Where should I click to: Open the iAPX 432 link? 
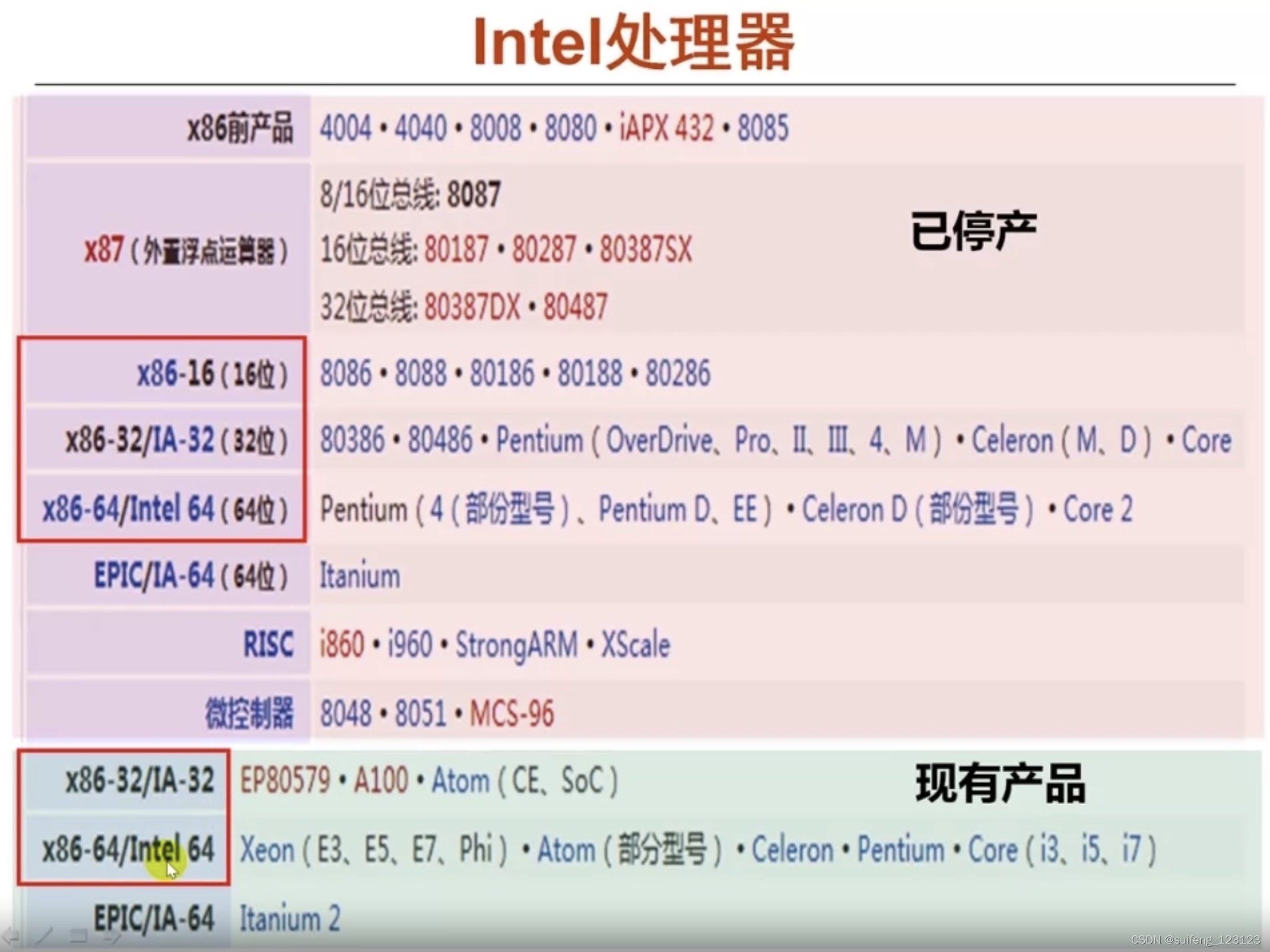(x=666, y=128)
